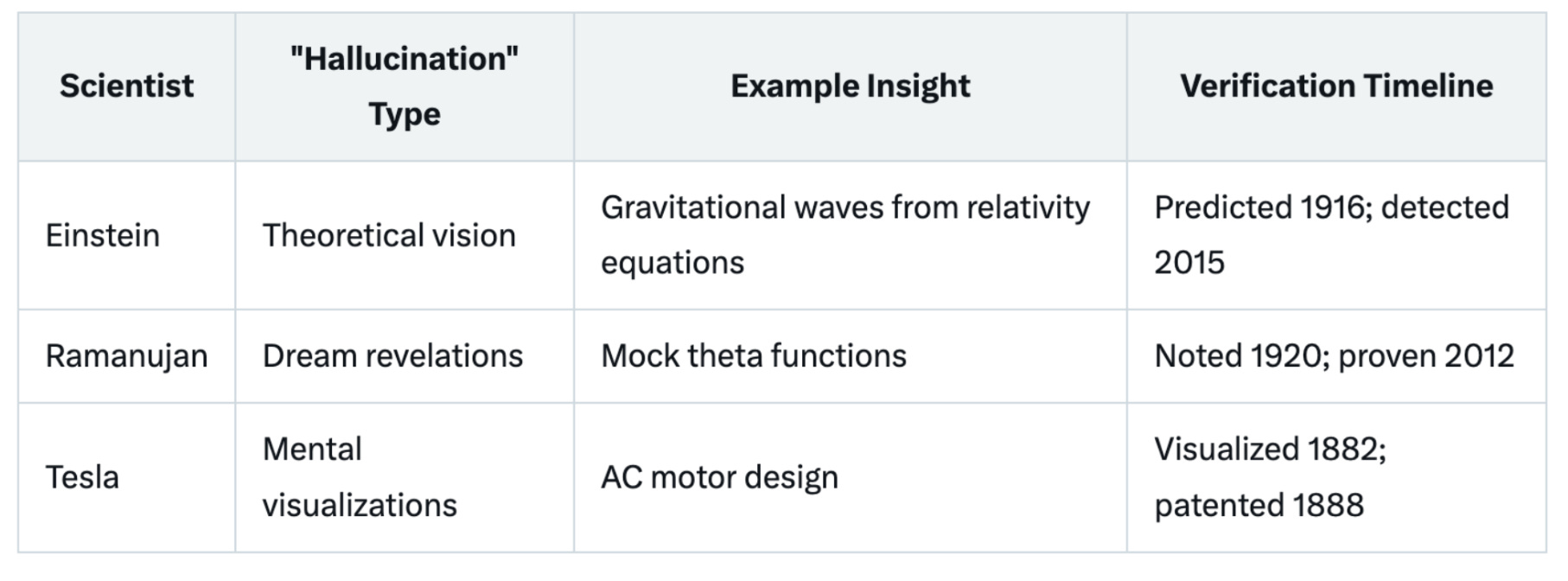
Task: Select the Dream revelations cell
Action: [405, 356]
